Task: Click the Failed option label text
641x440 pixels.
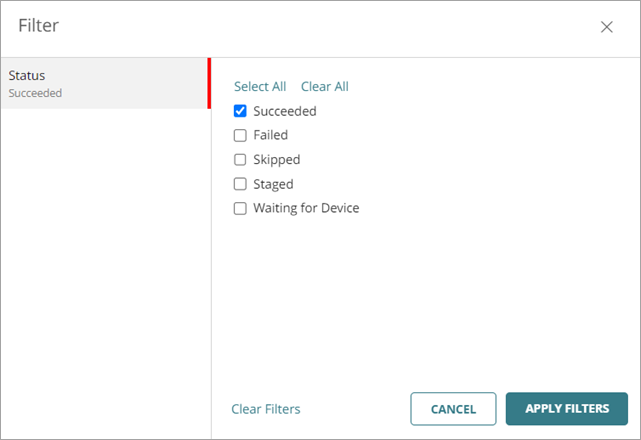Action: point(270,135)
